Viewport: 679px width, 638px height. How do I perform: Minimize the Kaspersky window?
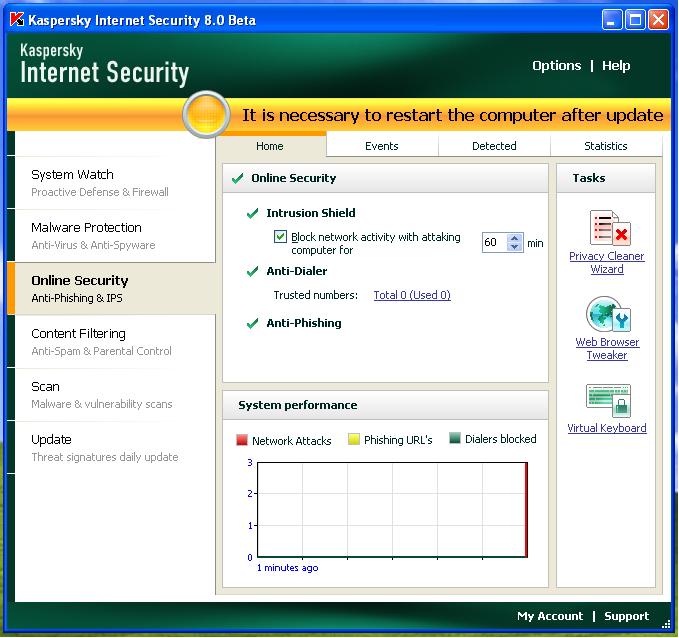point(611,20)
